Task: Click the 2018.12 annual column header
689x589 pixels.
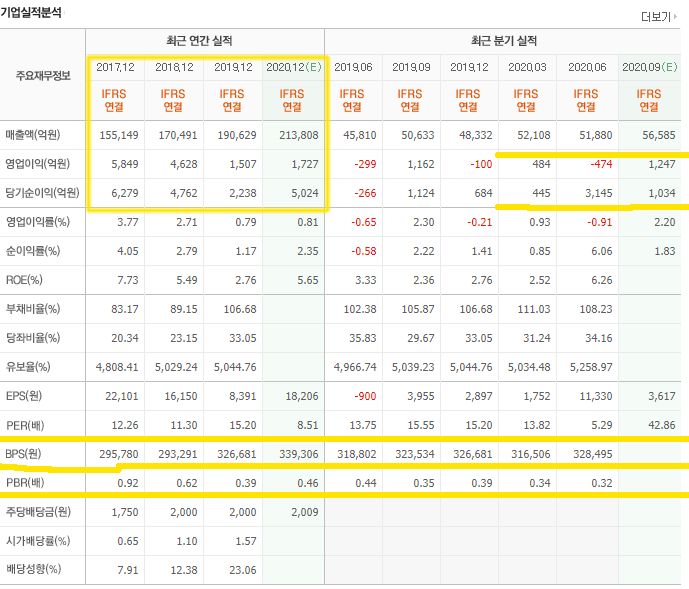Action: click(x=174, y=67)
